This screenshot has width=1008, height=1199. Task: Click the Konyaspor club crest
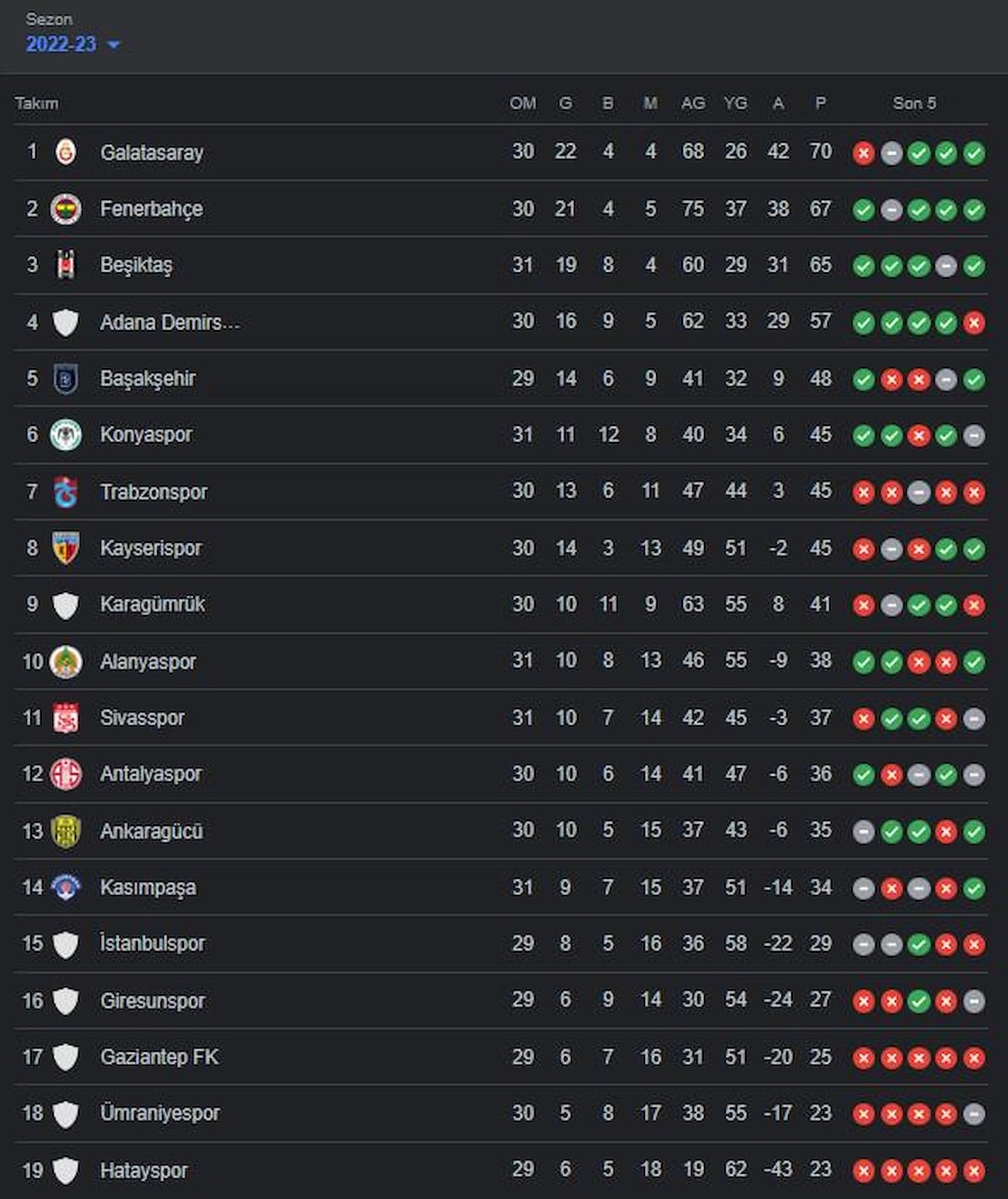point(66,434)
